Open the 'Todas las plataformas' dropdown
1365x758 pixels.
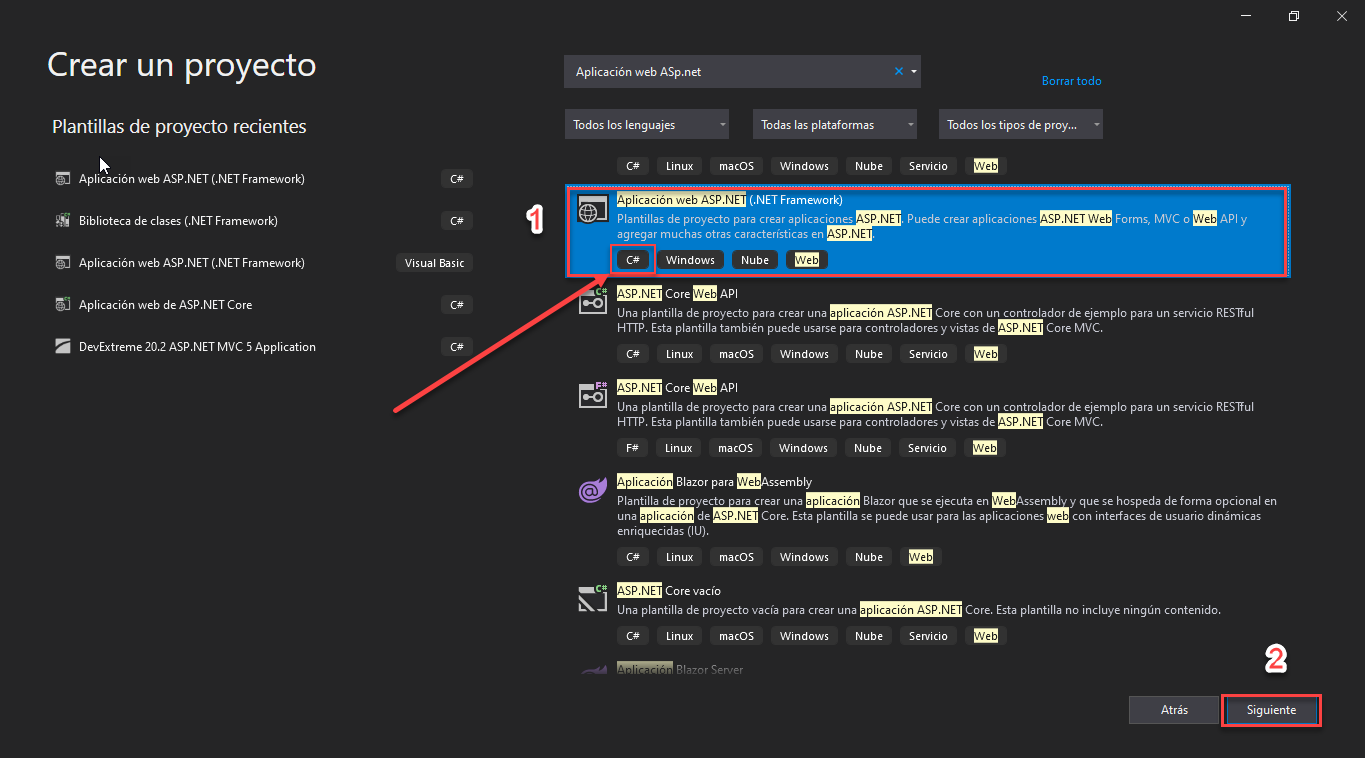(x=835, y=125)
